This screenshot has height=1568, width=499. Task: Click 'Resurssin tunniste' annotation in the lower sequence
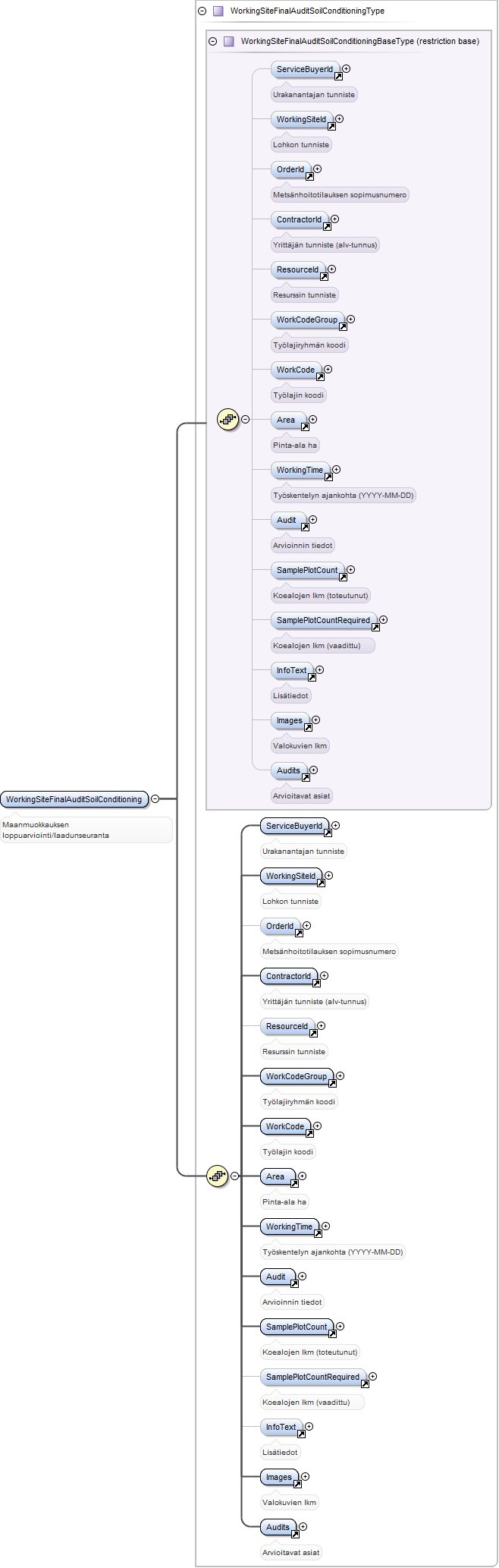click(293, 1052)
